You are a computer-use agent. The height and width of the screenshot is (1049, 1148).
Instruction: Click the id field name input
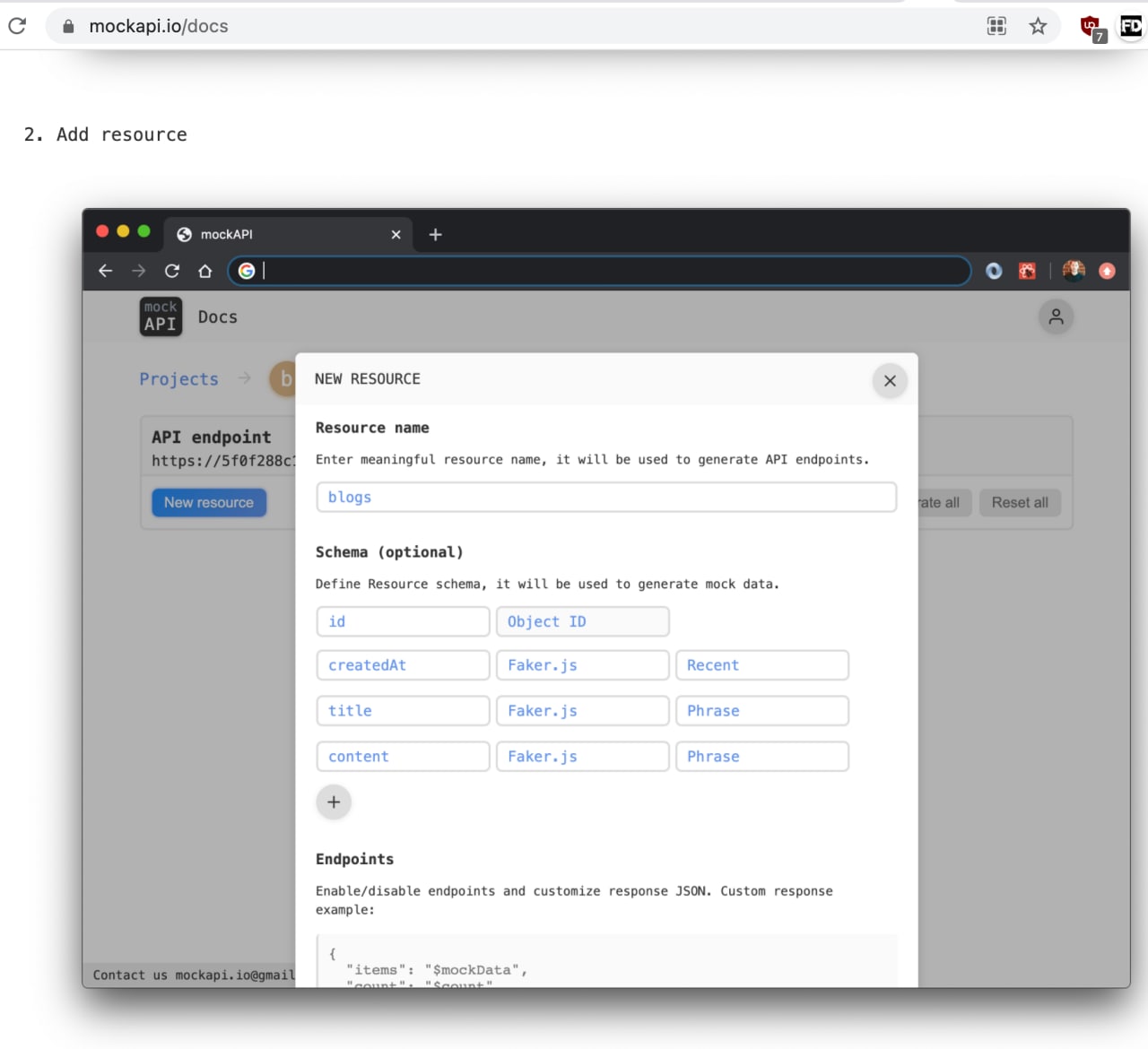(404, 621)
